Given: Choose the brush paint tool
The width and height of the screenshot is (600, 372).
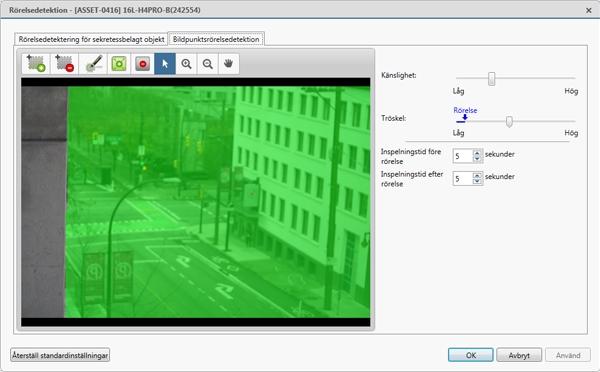Looking at the screenshot, I should pos(94,64).
